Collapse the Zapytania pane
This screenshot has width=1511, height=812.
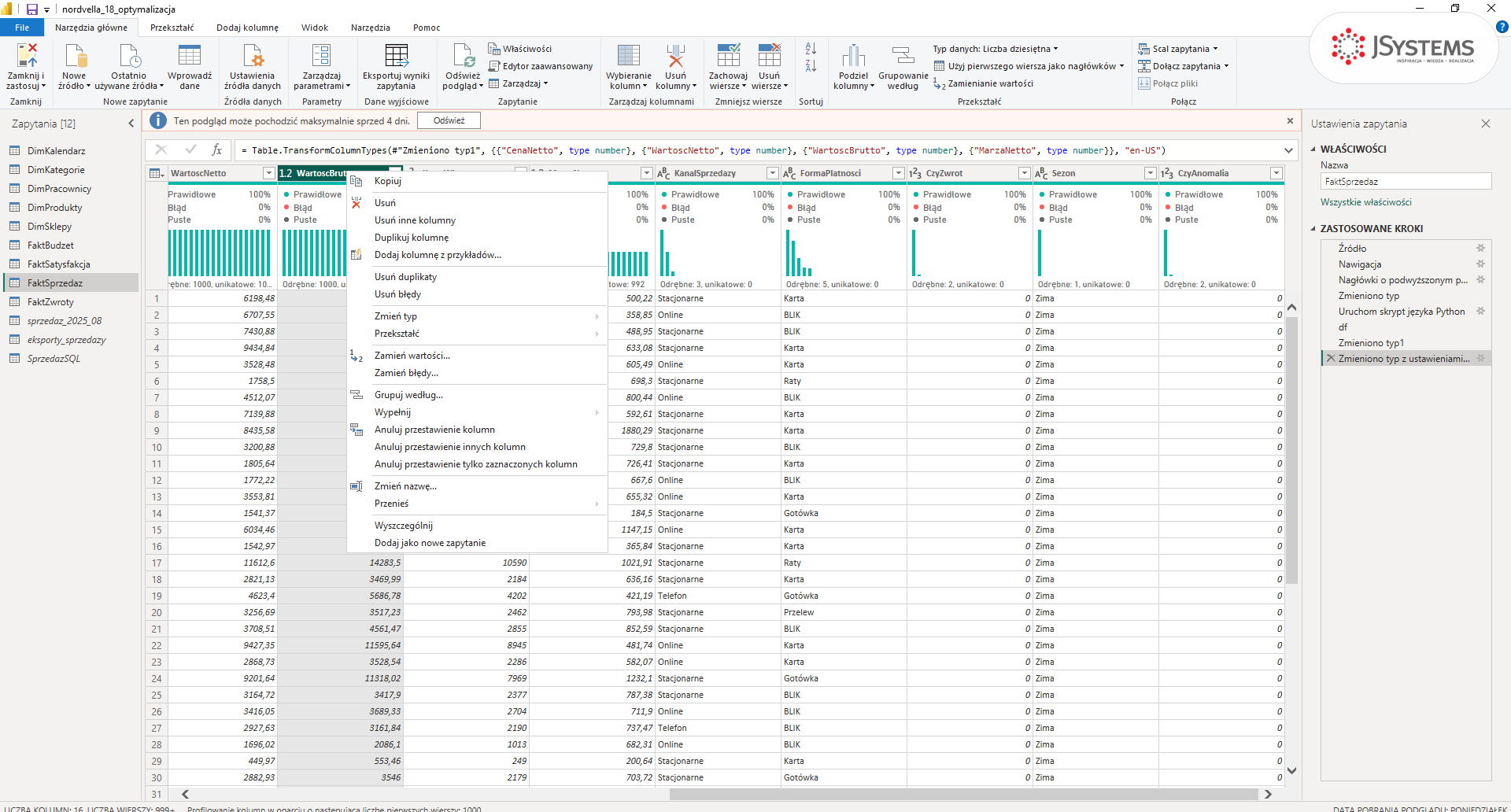pyautogui.click(x=131, y=124)
